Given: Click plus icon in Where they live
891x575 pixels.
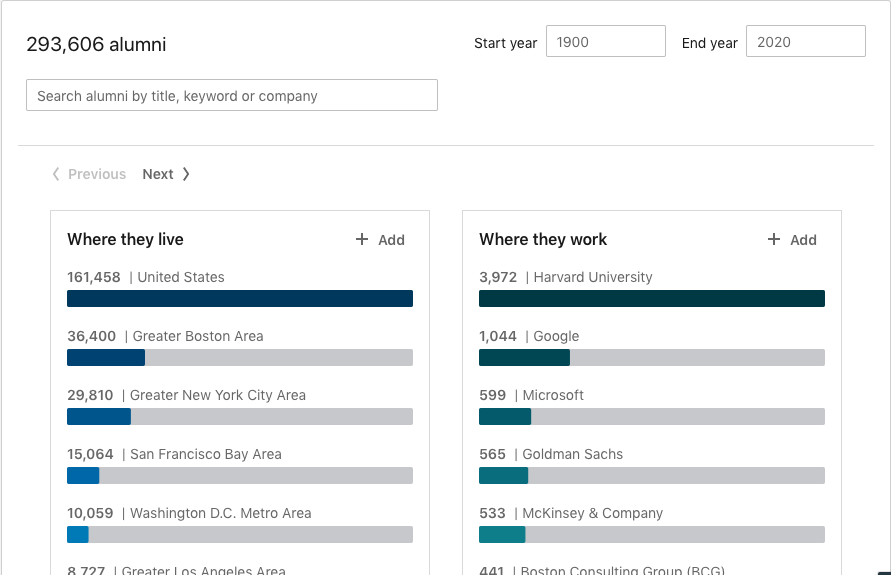Looking at the screenshot, I should click(x=362, y=239).
